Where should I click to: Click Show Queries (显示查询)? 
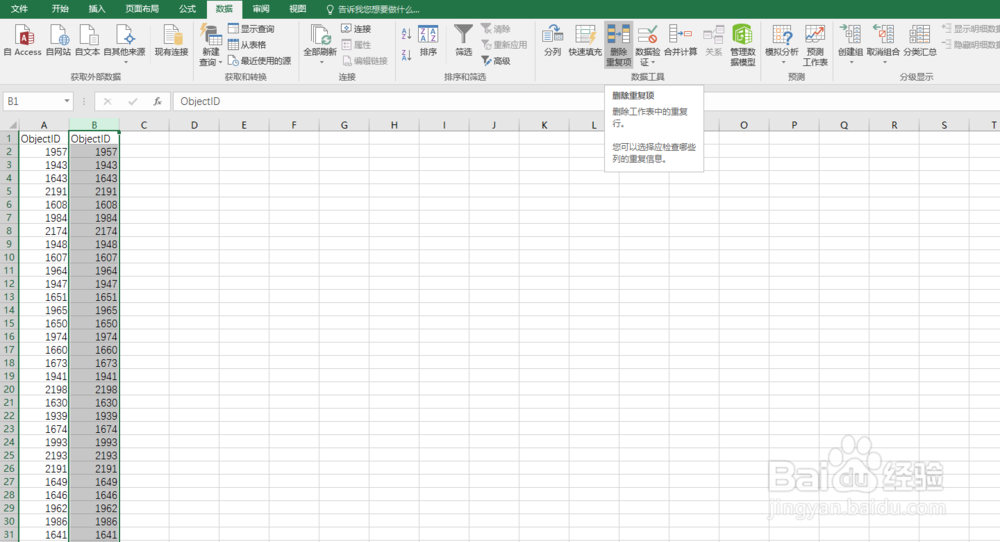click(251, 29)
